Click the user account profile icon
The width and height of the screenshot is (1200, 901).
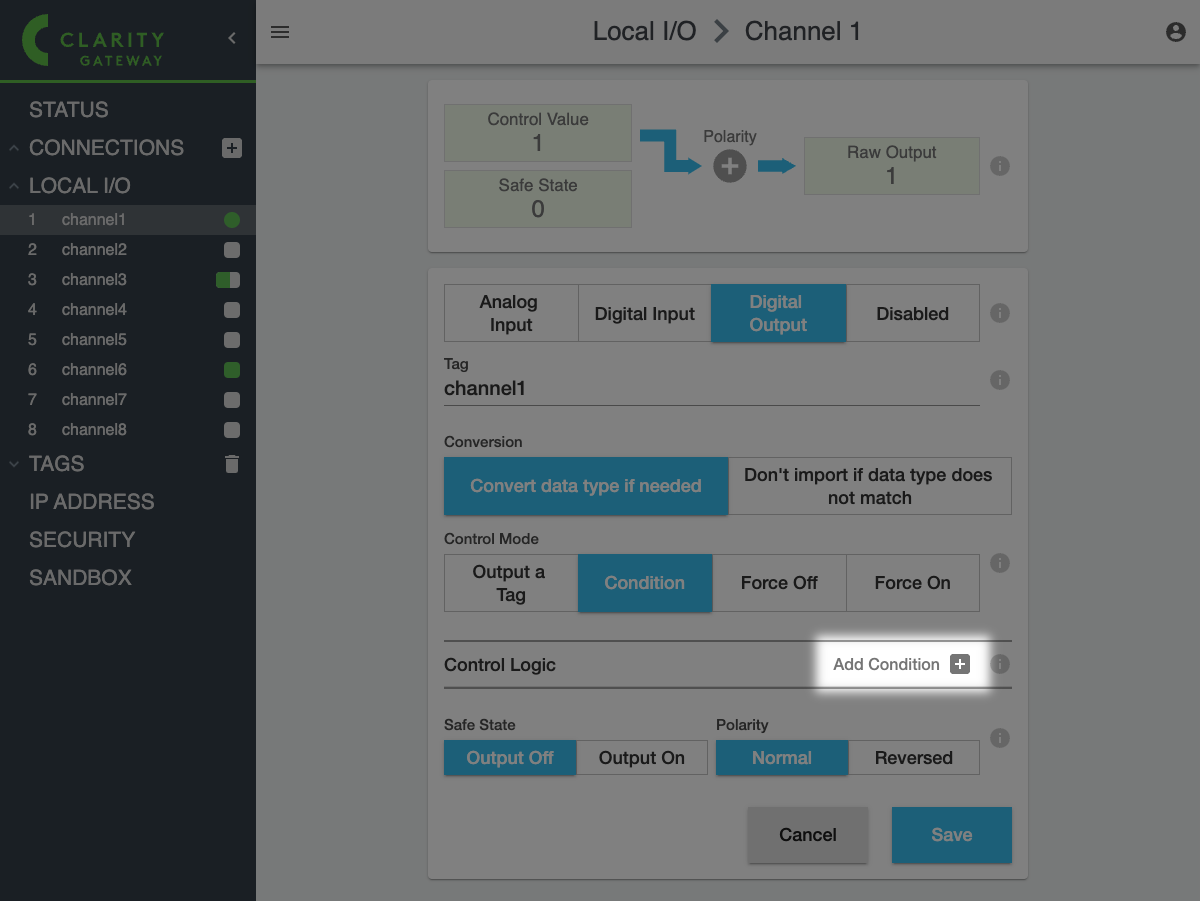(1176, 32)
